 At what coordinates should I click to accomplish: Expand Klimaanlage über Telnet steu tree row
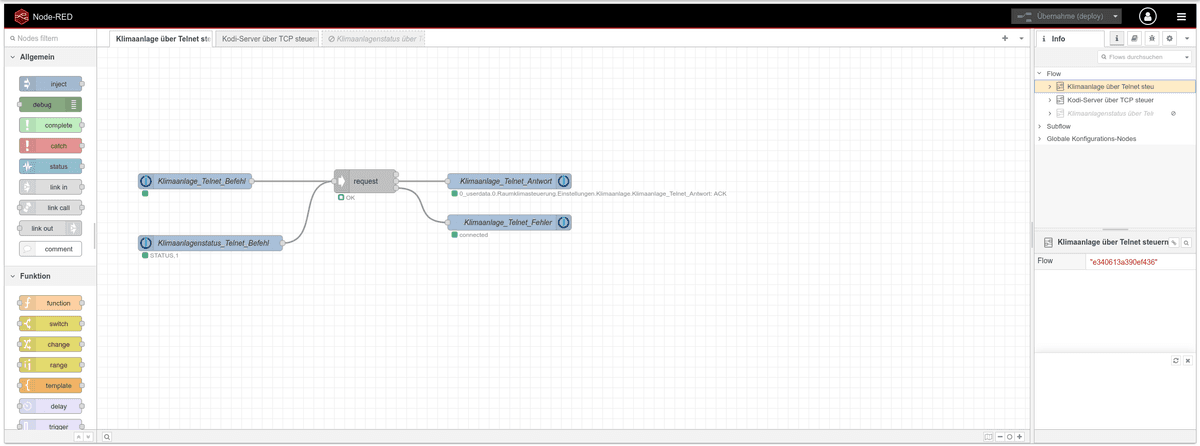pyautogui.click(x=1049, y=87)
